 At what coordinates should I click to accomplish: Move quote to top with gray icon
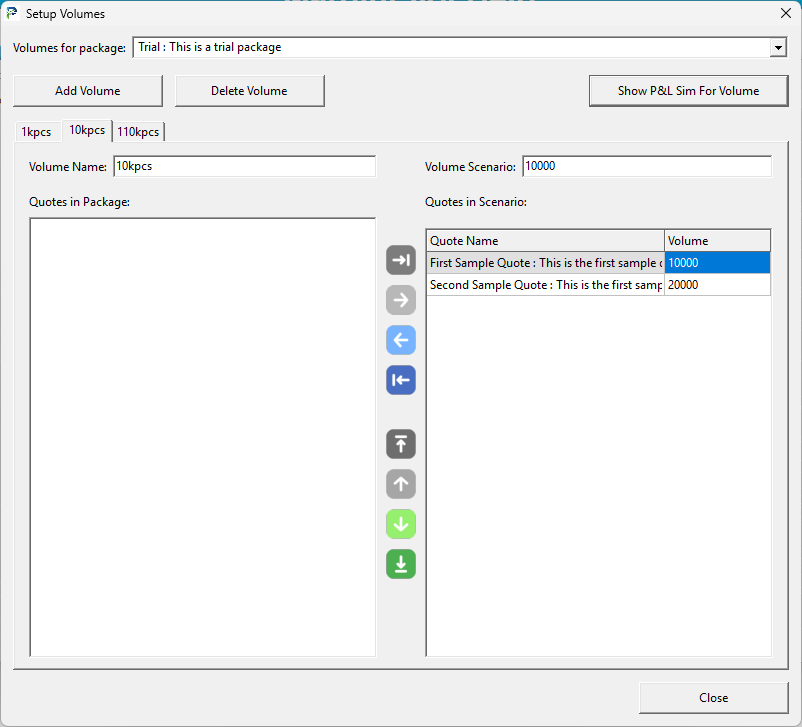pos(401,444)
